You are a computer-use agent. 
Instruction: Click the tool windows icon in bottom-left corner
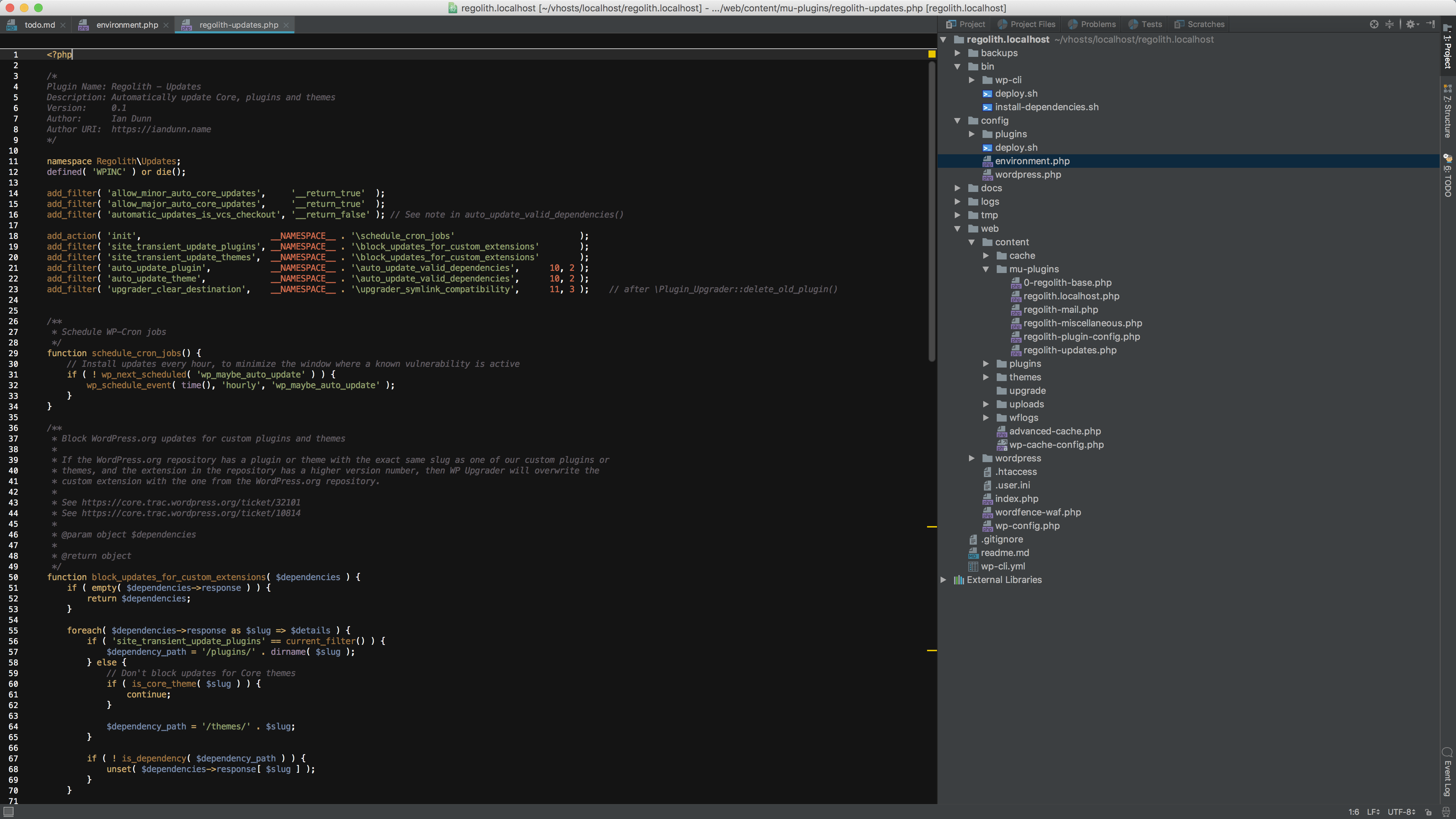[x=8, y=812]
